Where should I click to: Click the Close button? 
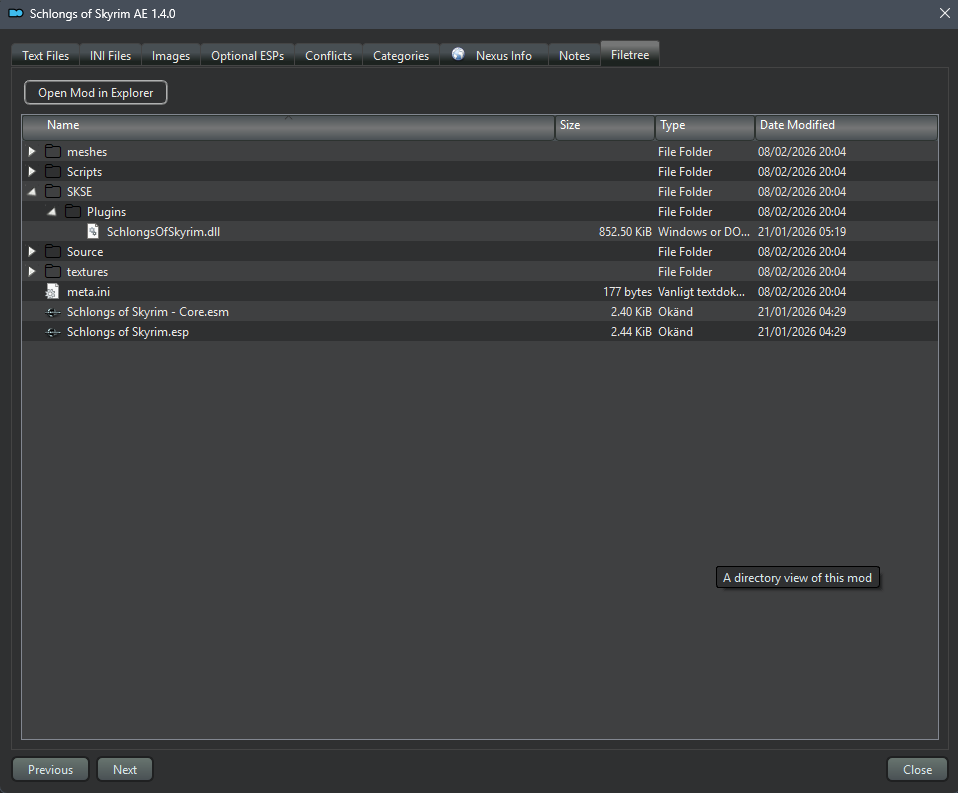(918, 770)
